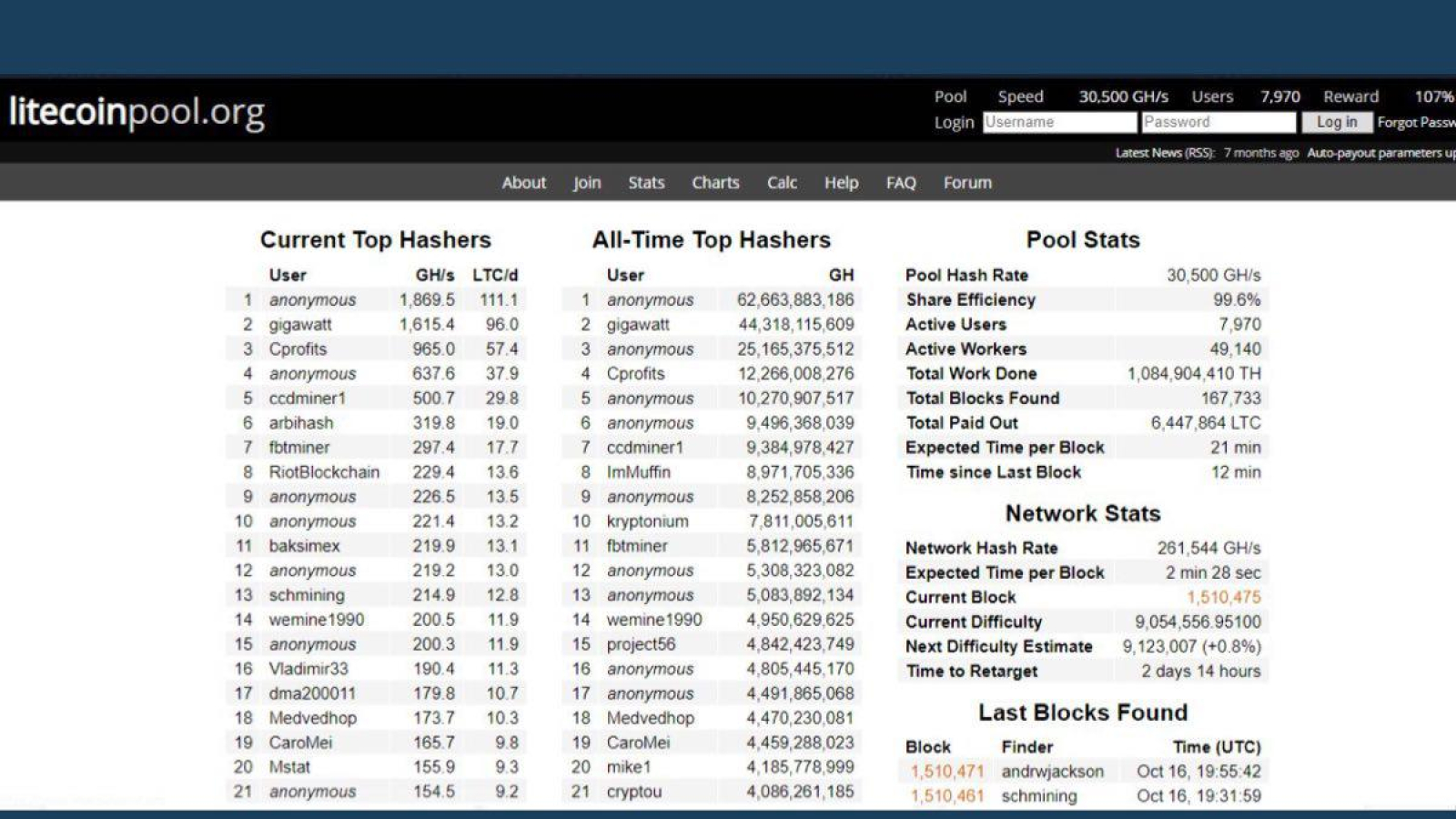The image size is (1456, 819).
Task: Select dma200011 in Current Top Hashers
Action: 312,693
